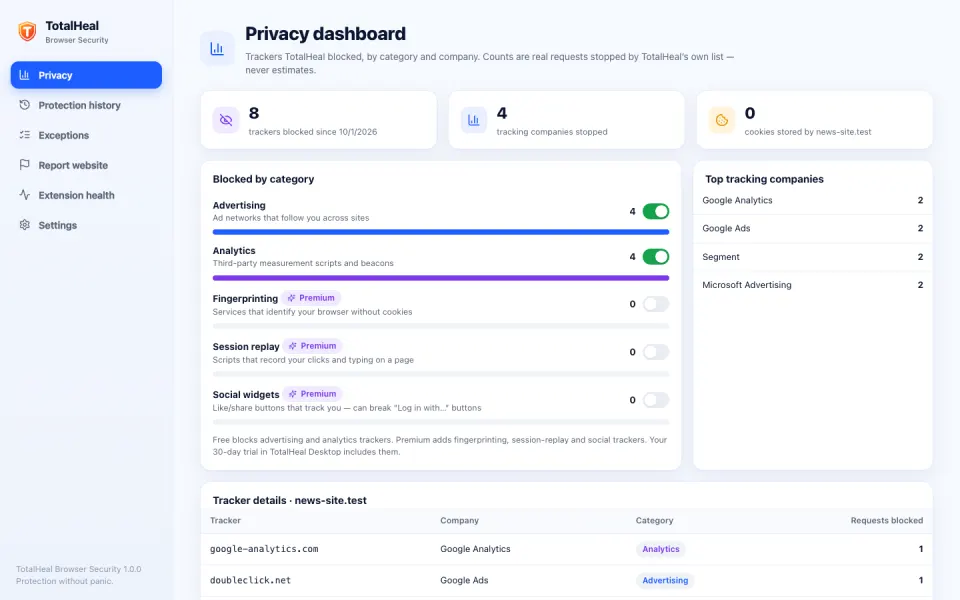This screenshot has width=960, height=600.
Task: Disable the Advertising blocking toggle
Action: (x=656, y=211)
